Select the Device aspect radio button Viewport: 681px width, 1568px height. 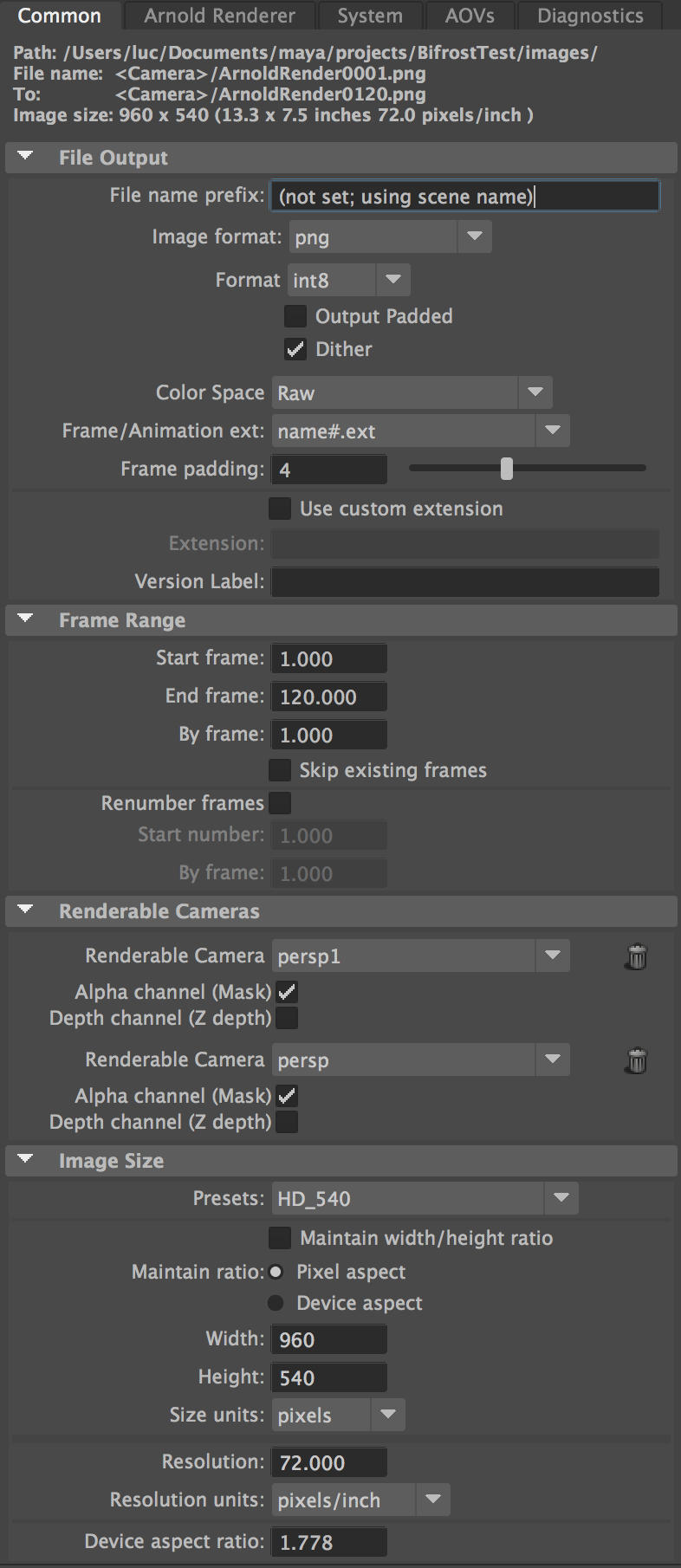[x=275, y=1302]
